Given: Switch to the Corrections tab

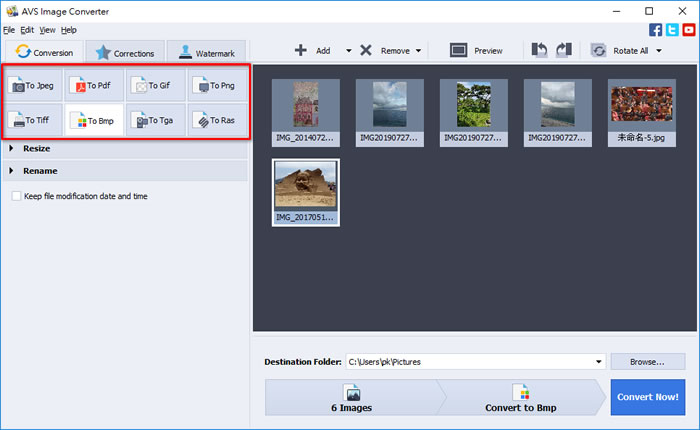Looking at the screenshot, I should point(125,52).
